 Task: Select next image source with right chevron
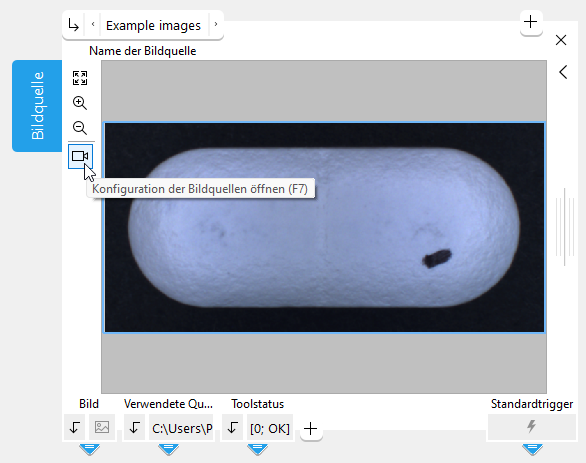click(x=216, y=25)
